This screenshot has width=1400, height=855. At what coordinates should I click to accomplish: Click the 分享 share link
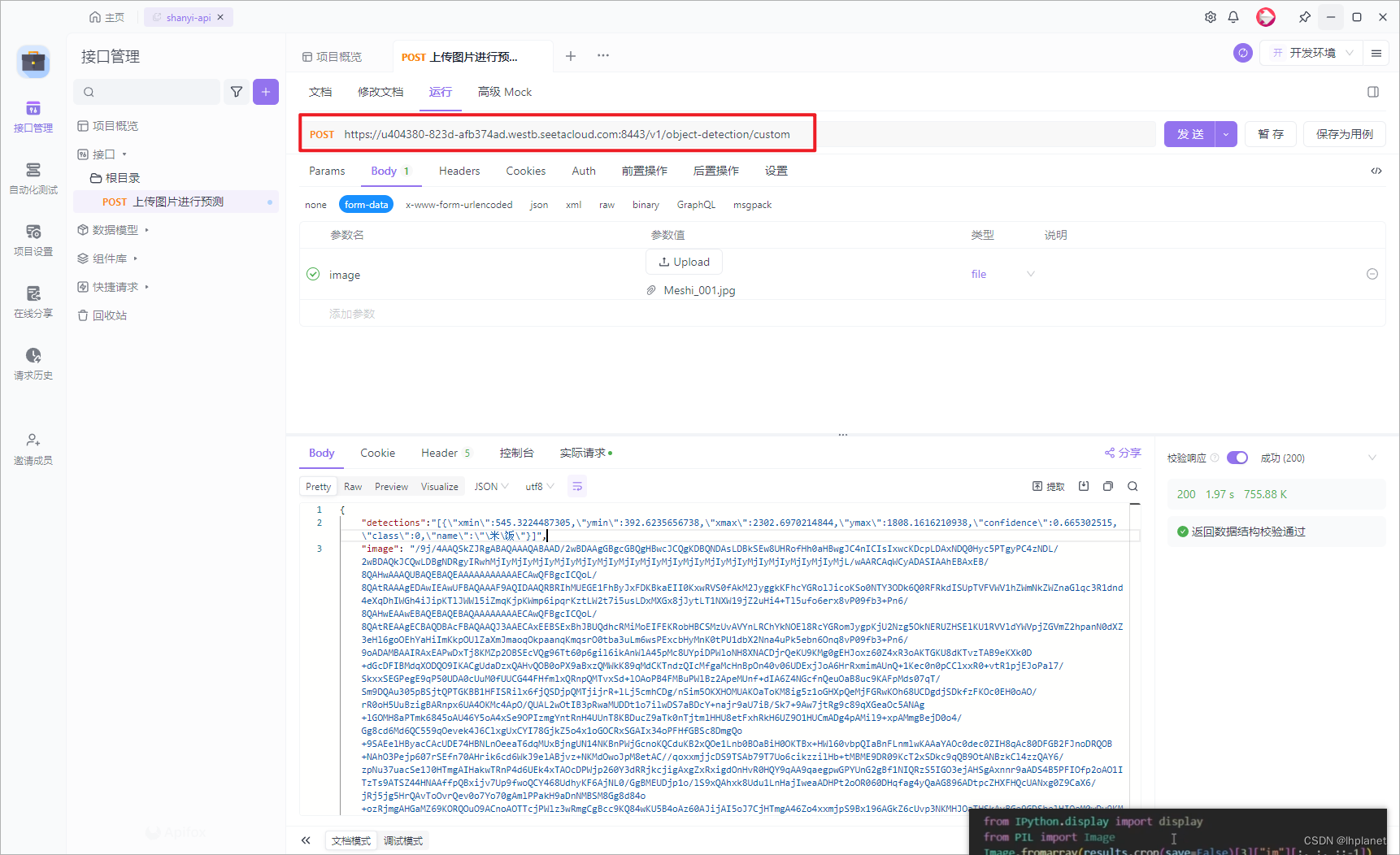[x=1123, y=453]
